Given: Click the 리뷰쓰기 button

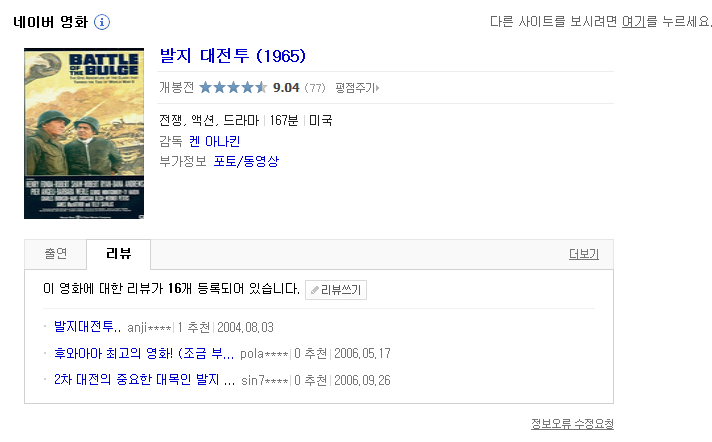Looking at the screenshot, I should tap(336, 290).
